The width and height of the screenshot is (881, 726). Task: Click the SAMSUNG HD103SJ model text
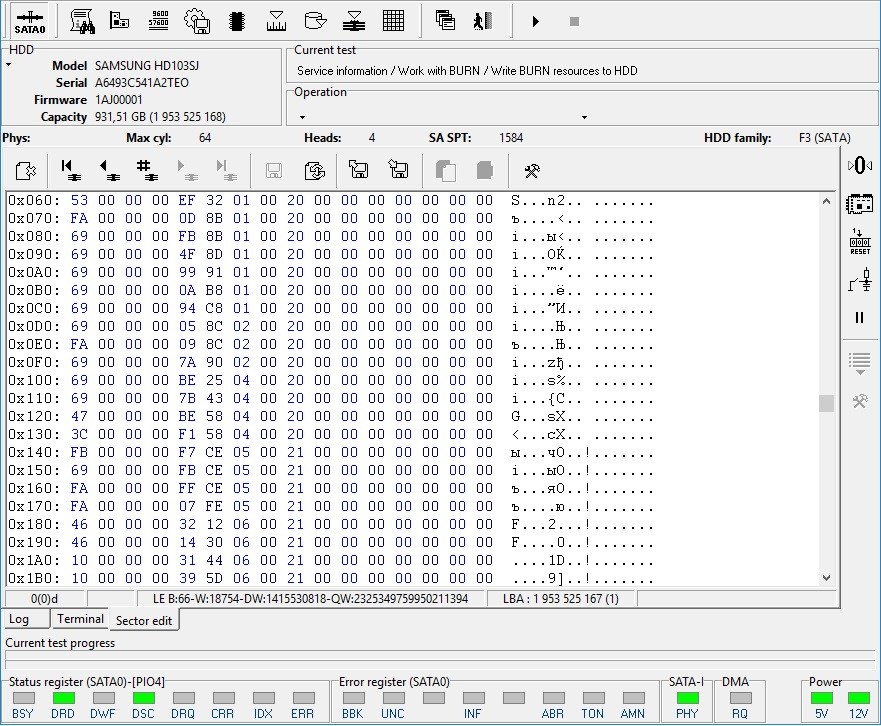click(147, 66)
